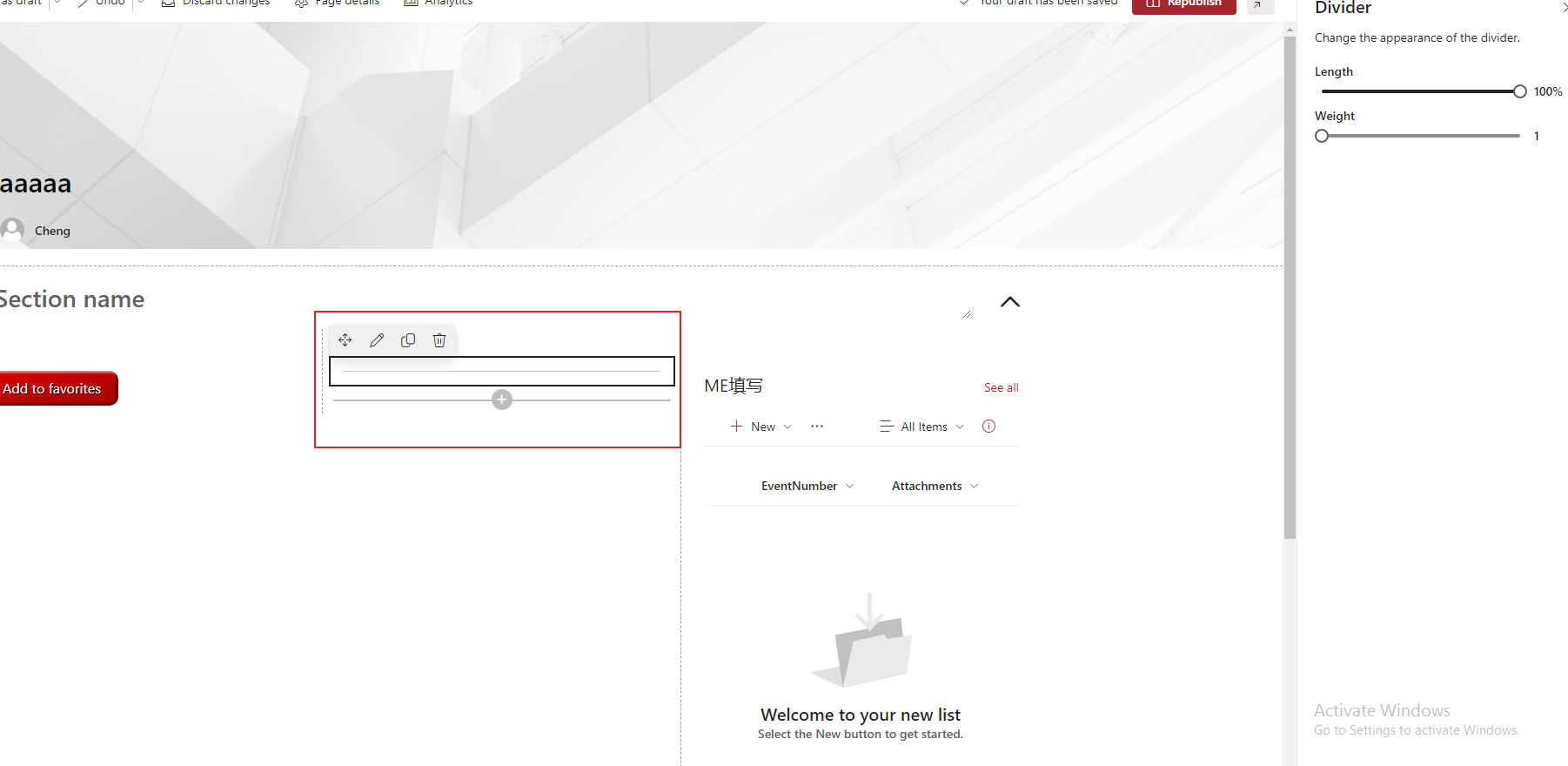
Task: Close the Divider properties pane
Action: 1564,8
